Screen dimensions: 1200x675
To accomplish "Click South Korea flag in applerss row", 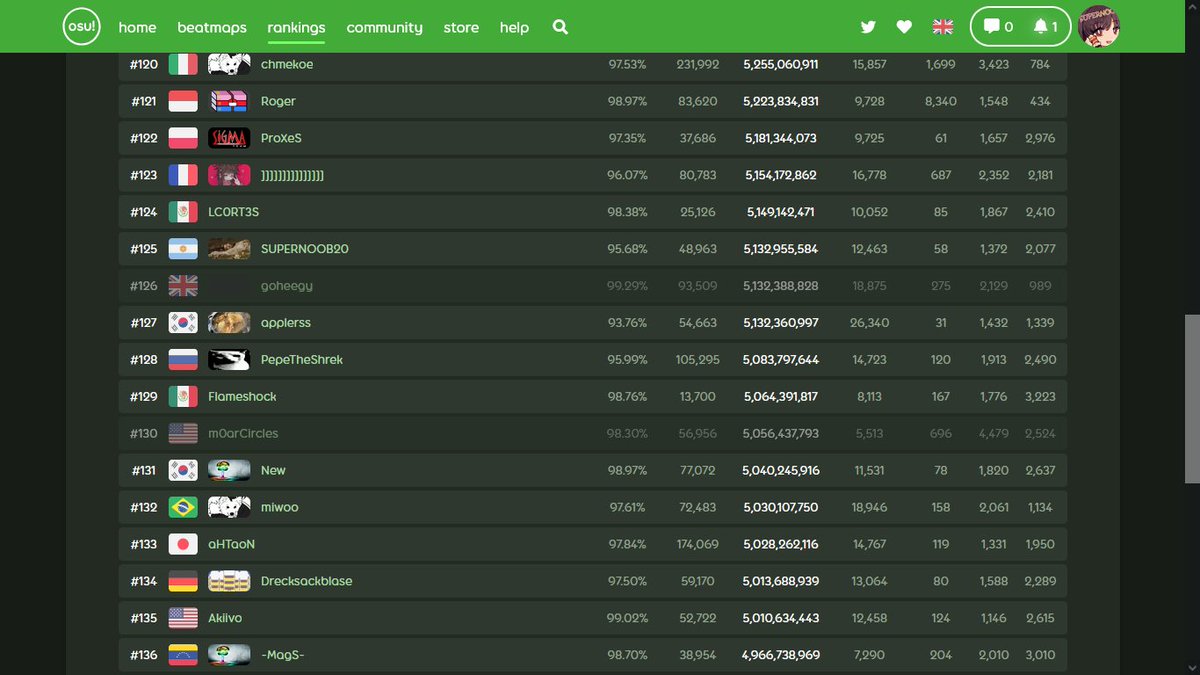I will (x=183, y=323).
